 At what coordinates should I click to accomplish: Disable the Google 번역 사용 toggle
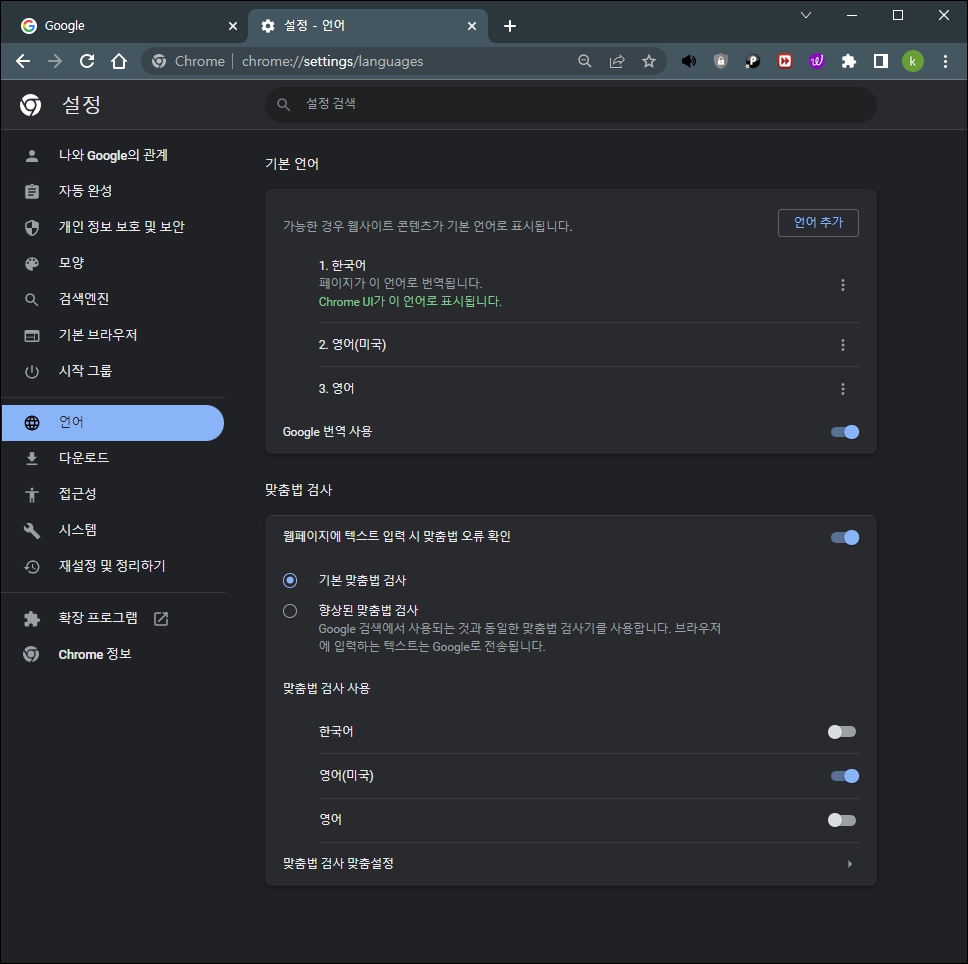coord(845,432)
